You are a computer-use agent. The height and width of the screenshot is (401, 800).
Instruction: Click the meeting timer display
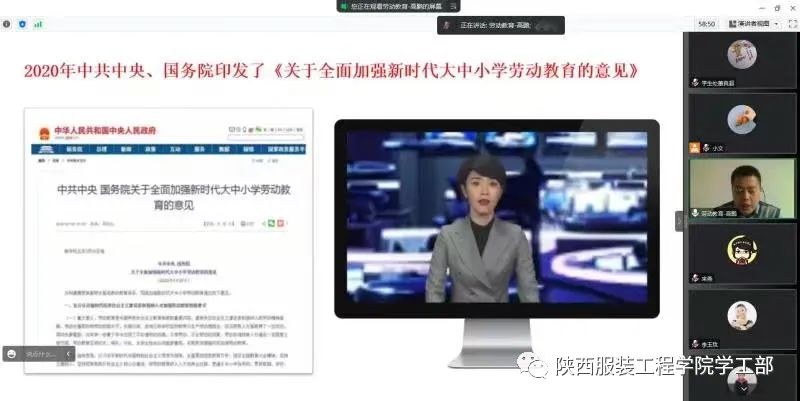coord(706,22)
